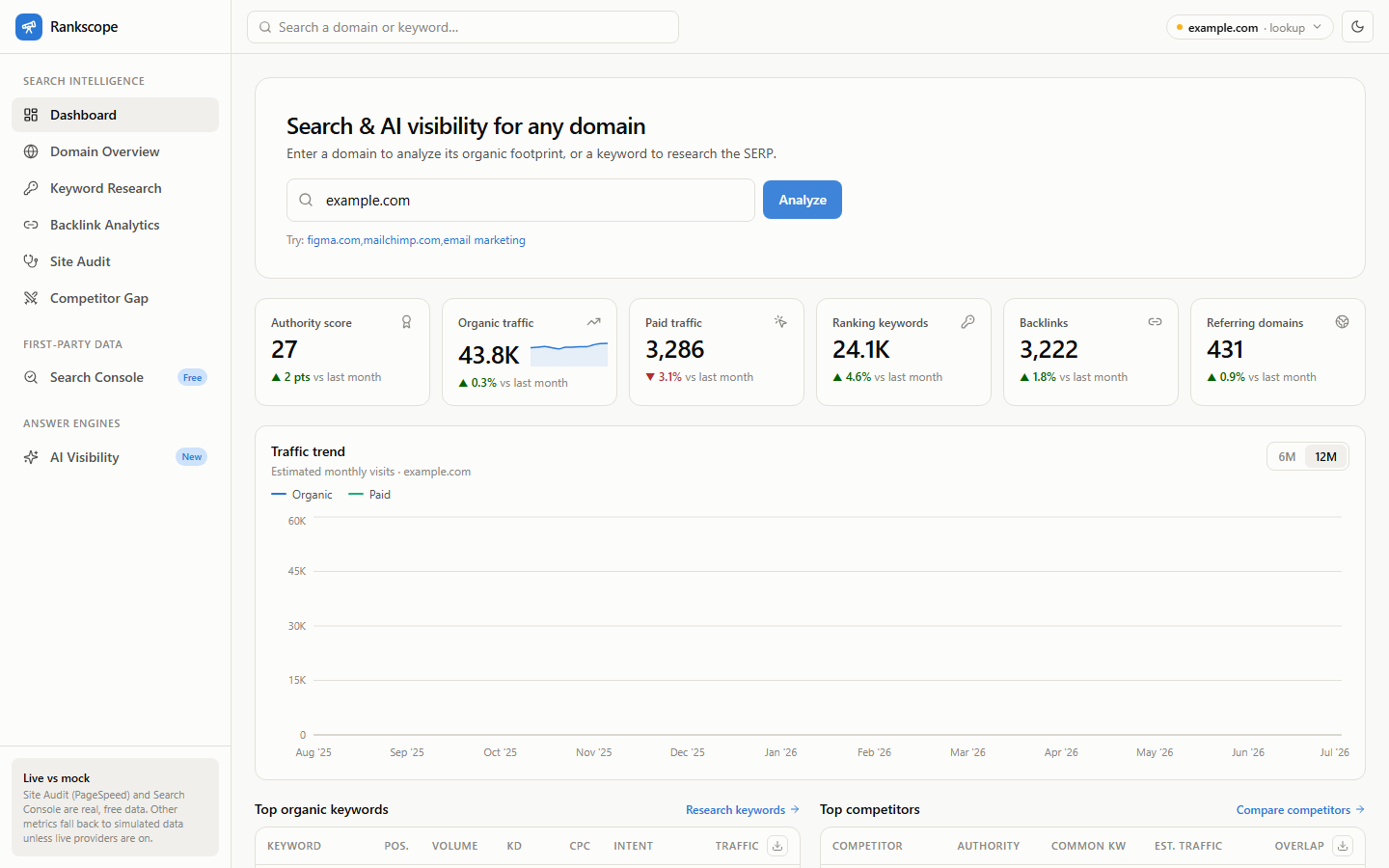Open Dashboard in the sidebar

[115, 115]
